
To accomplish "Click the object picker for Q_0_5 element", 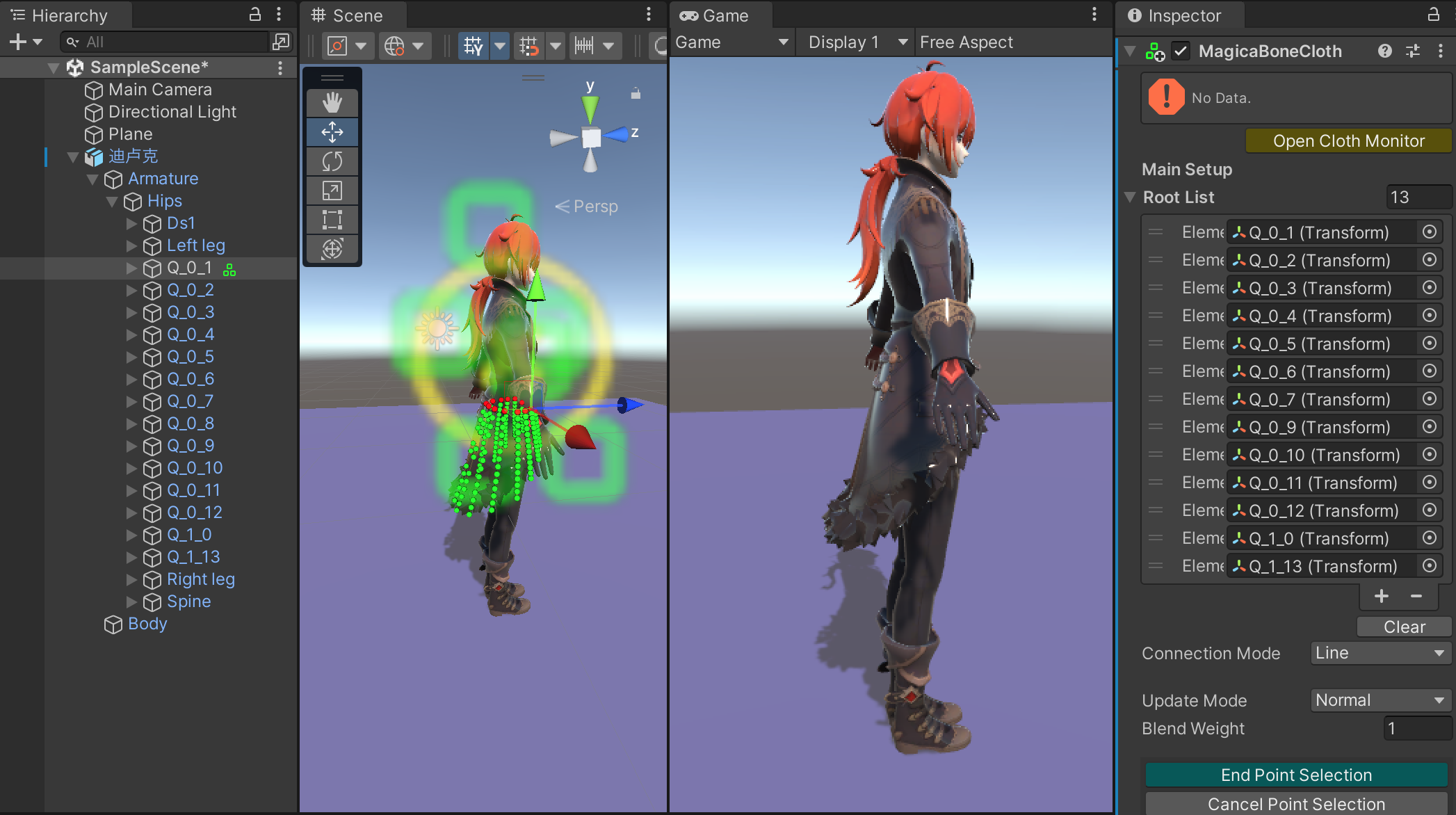I will [1429, 344].
